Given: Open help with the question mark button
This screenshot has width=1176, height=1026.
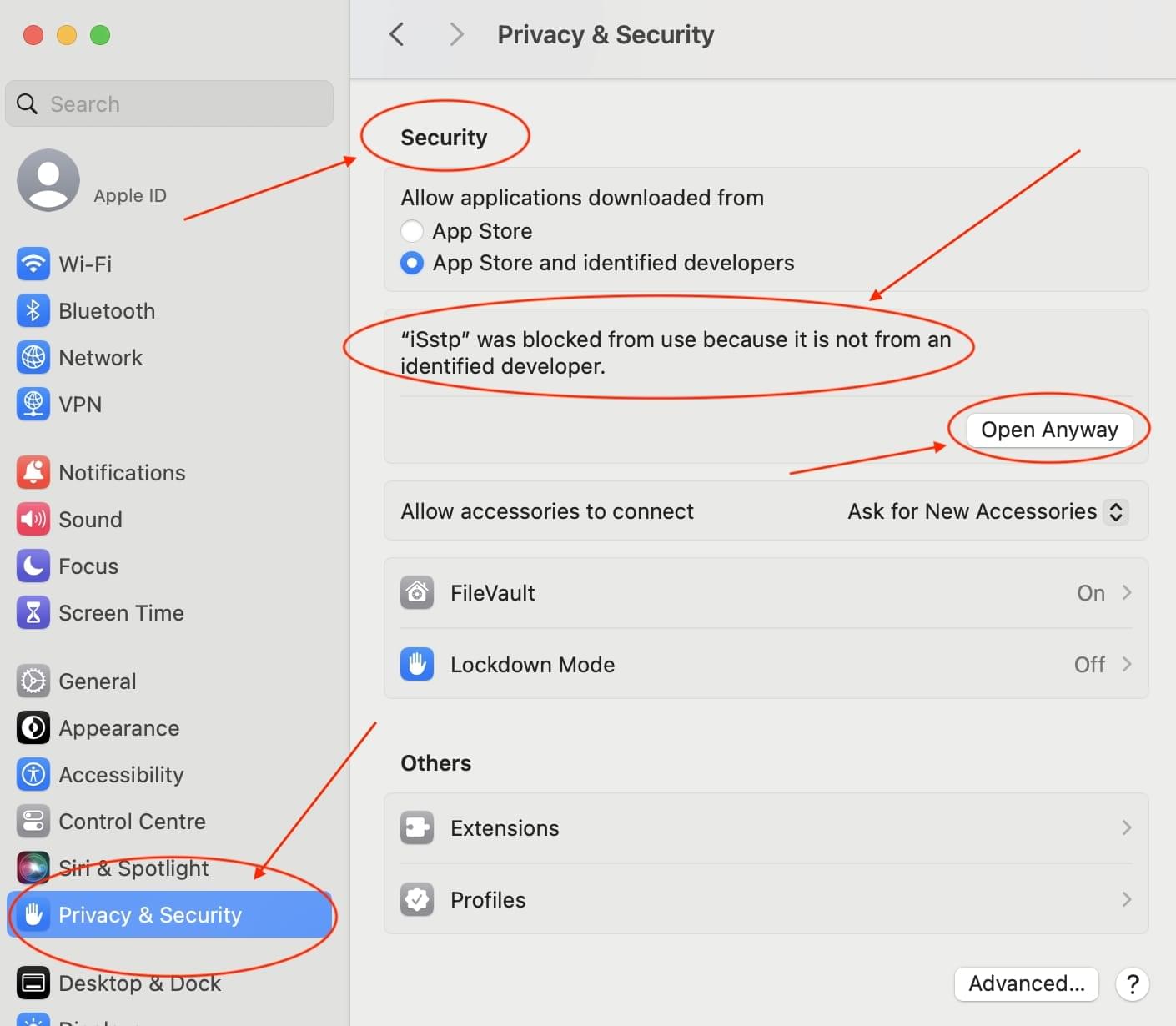Looking at the screenshot, I should pos(1133,984).
